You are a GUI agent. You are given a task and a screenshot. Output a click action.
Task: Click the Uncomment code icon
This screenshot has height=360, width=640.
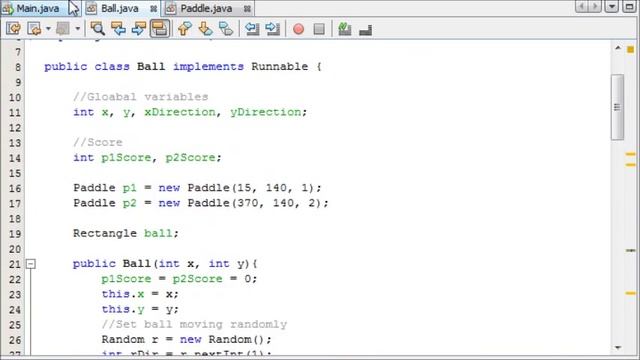click(x=365, y=29)
